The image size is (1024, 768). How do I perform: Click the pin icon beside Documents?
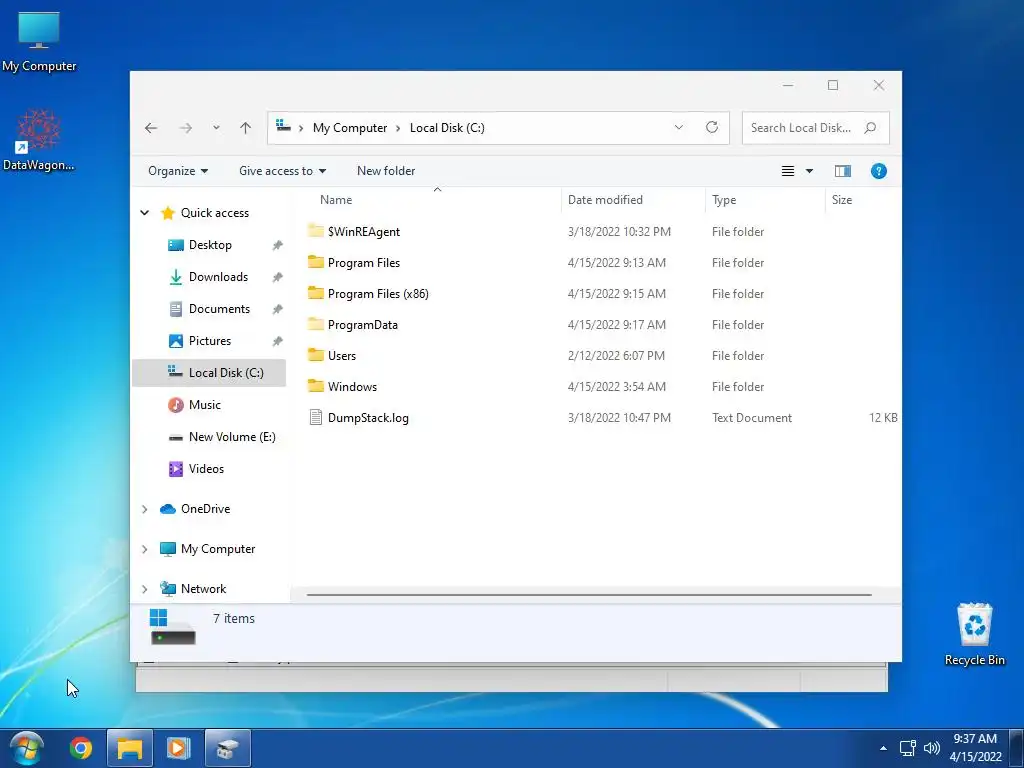278,310
